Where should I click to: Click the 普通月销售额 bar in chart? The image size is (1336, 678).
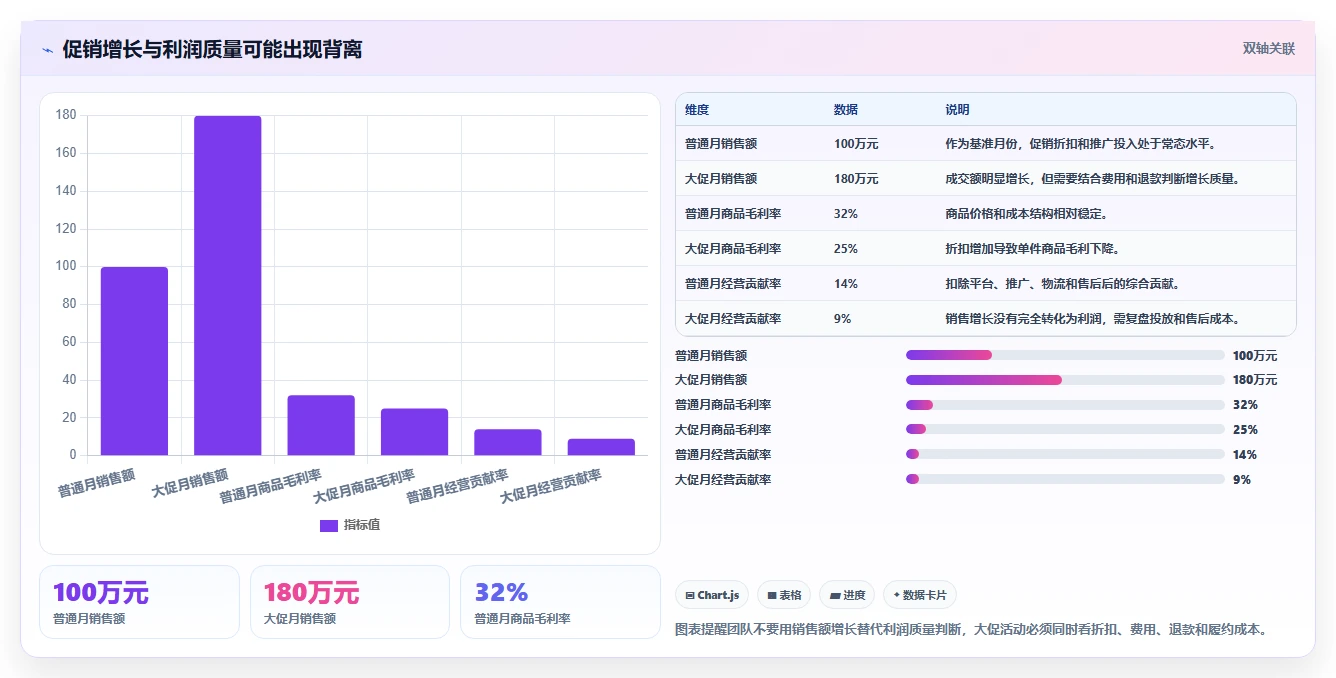134,361
